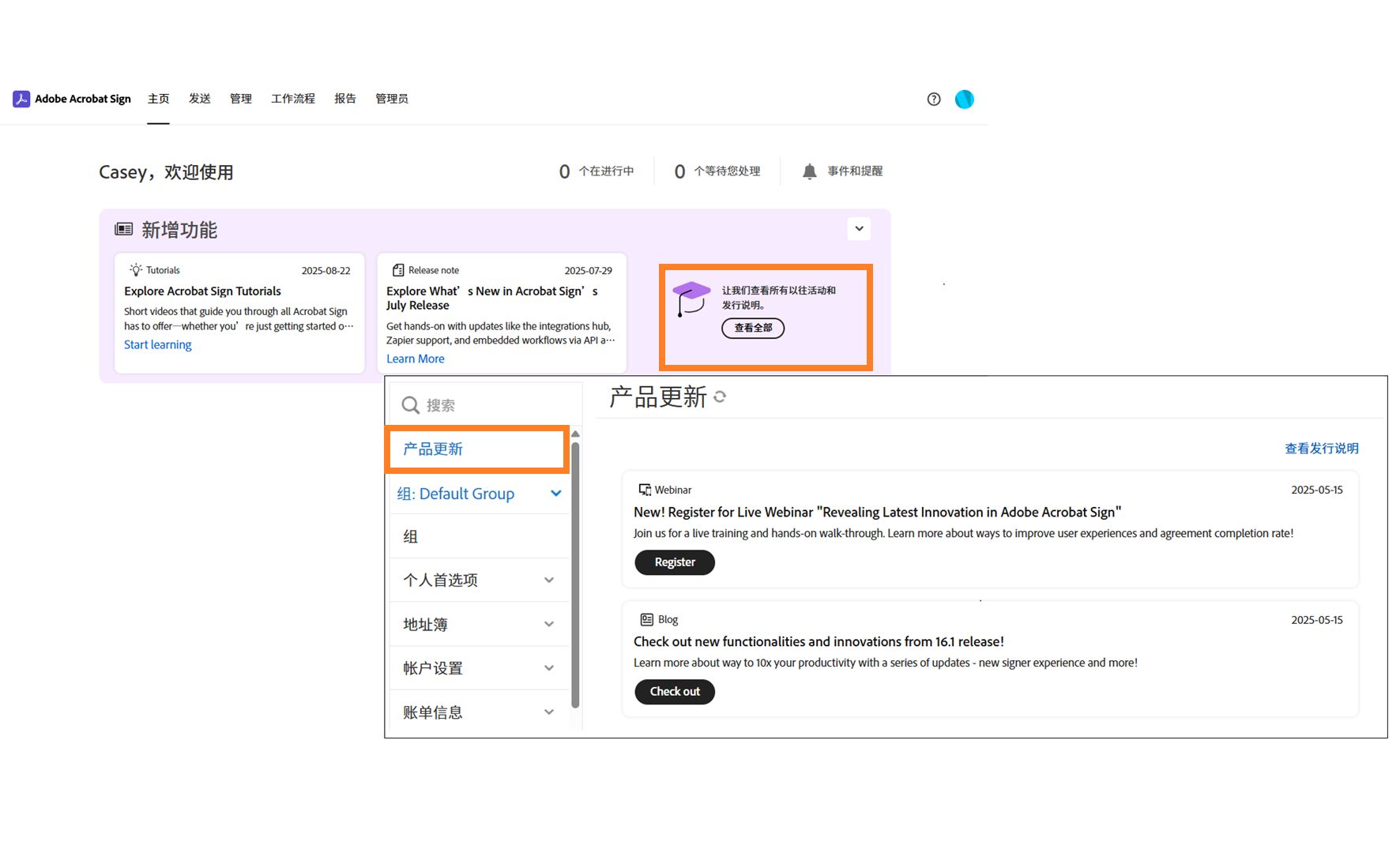Click the Adobe Acrobat Sign logo icon

[x=21, y=99]
